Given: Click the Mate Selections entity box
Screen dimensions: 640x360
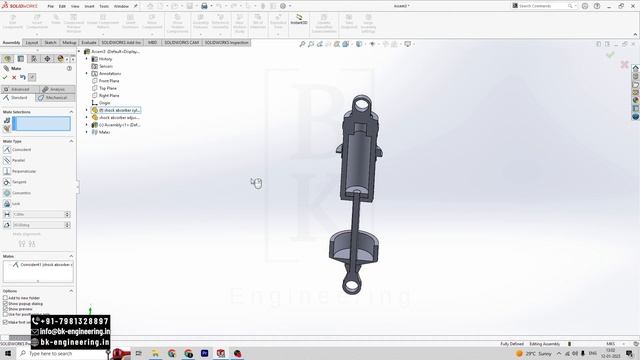Looking at the screenshot, I should click(42, 124).
